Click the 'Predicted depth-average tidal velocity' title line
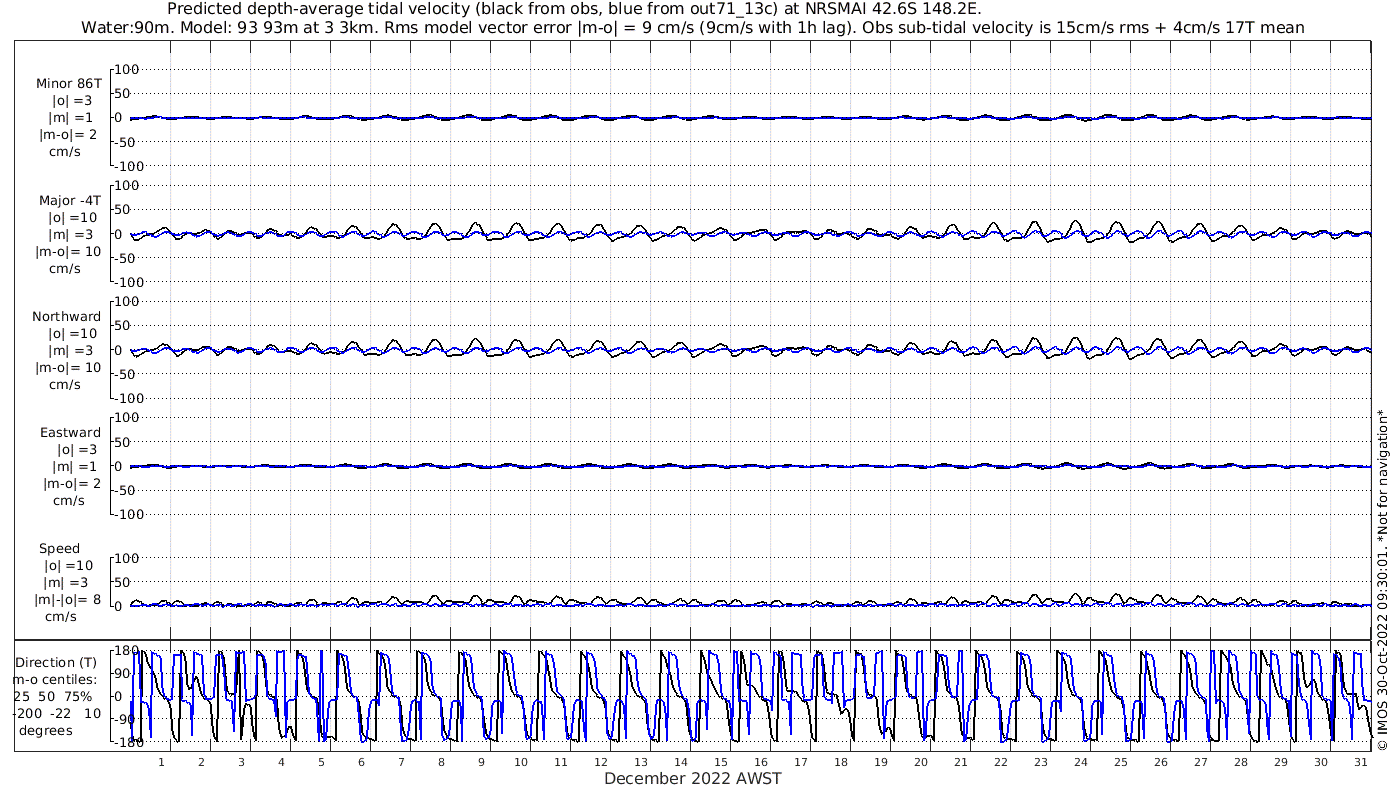The width and height of the screenshot is (1400, 800). (x=576, y=9)
